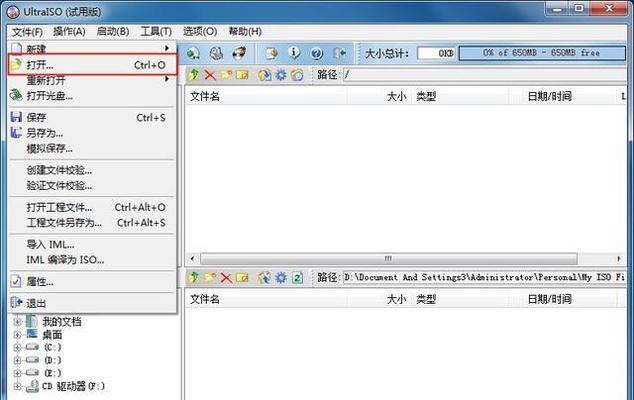This screenshot has width=634, height=400.
Task: Sort lower pane by 大小 column
Action: point(379,299)
